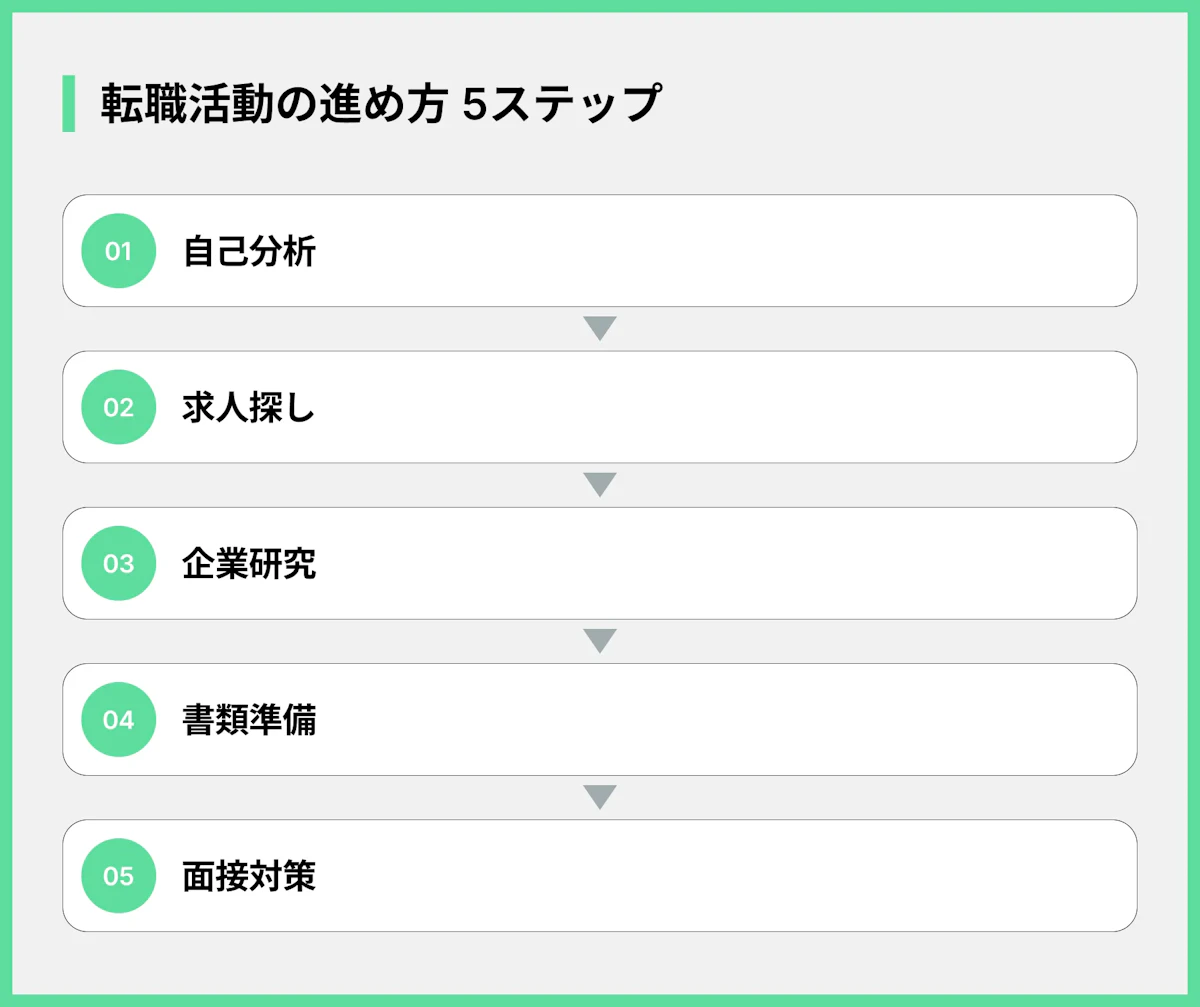This screenshot has height=1007, width=1200.
Task: Click the green 02 step badge
Action: 118,407
